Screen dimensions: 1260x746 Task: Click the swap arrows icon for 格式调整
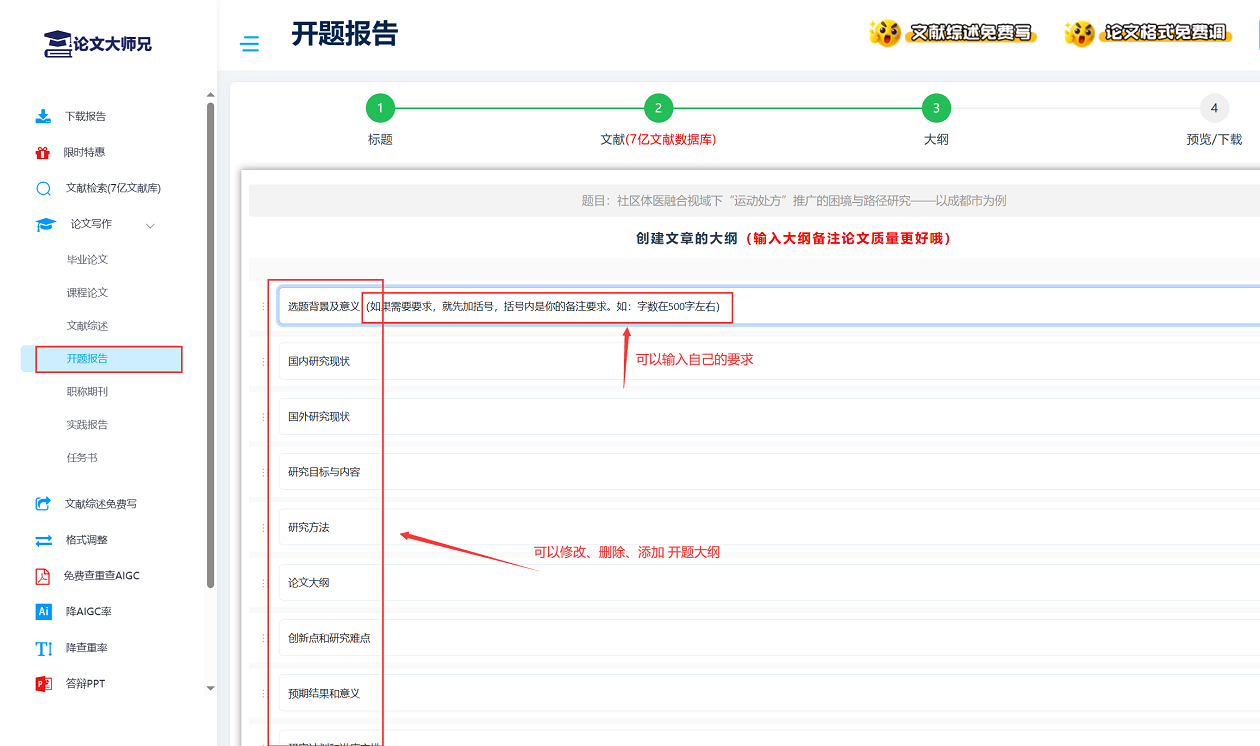click(43, 540)
